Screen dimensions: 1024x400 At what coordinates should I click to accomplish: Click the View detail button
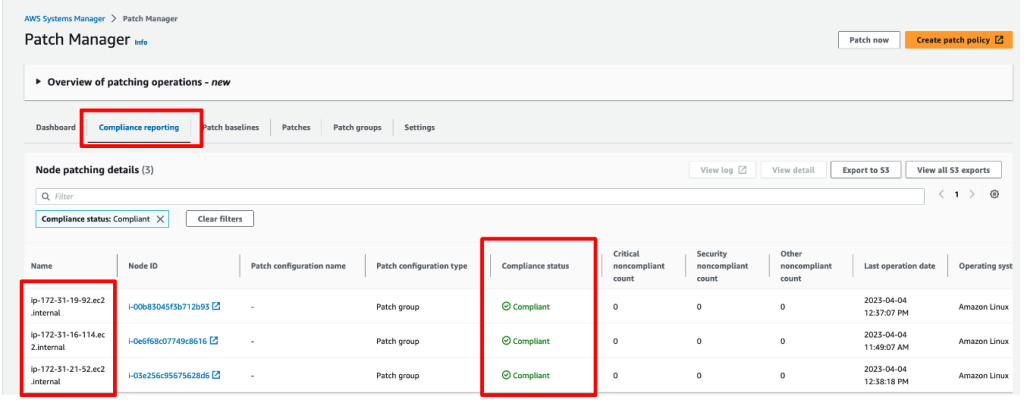click(x=793, y=170)
